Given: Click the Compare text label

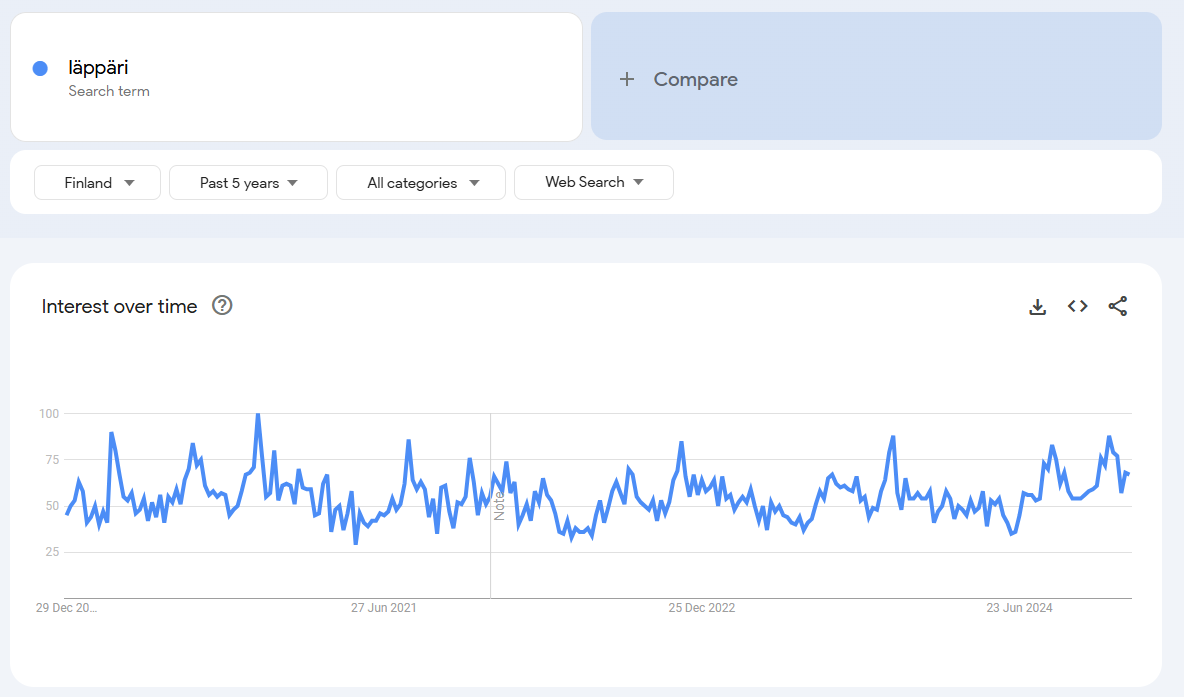Looking at the screenshot, I should [x=695, y=80].
